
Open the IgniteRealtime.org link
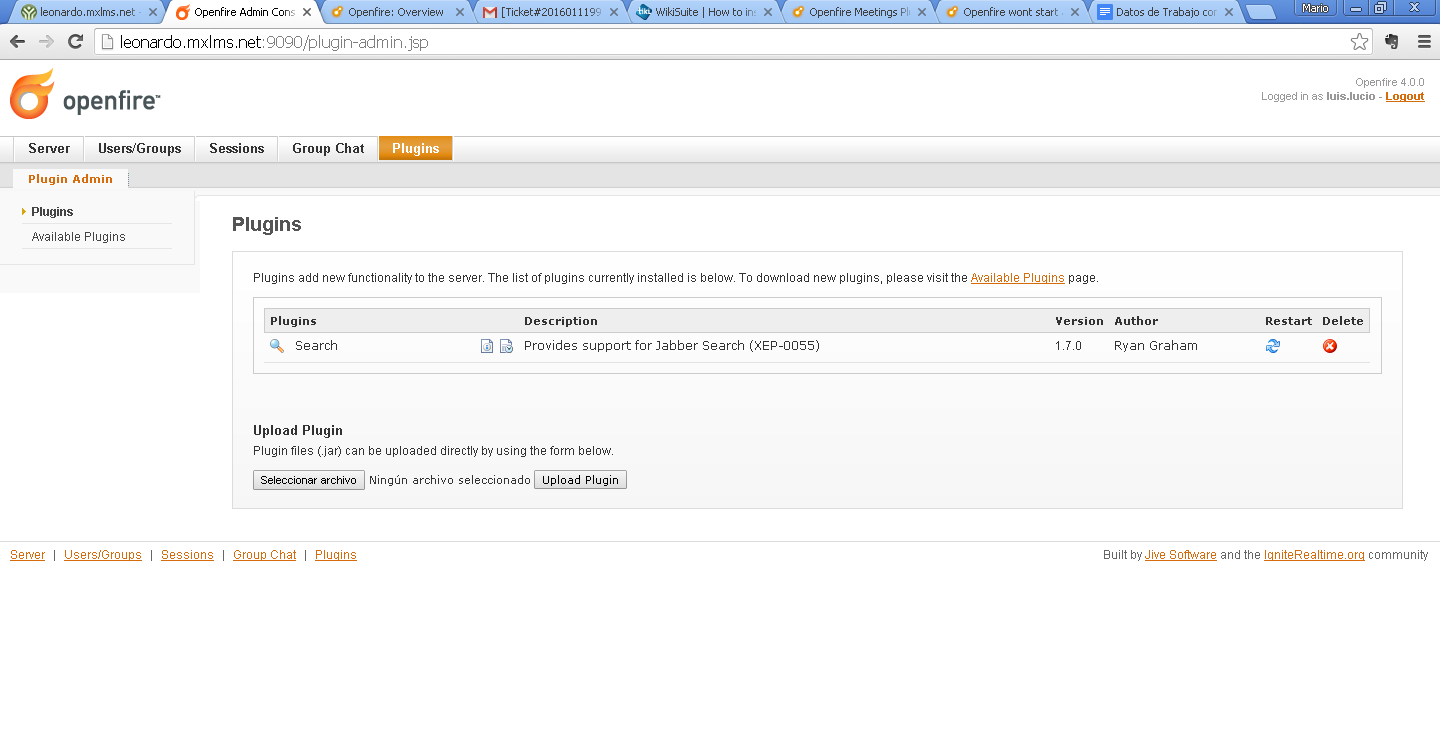[x=1314, y=555]
